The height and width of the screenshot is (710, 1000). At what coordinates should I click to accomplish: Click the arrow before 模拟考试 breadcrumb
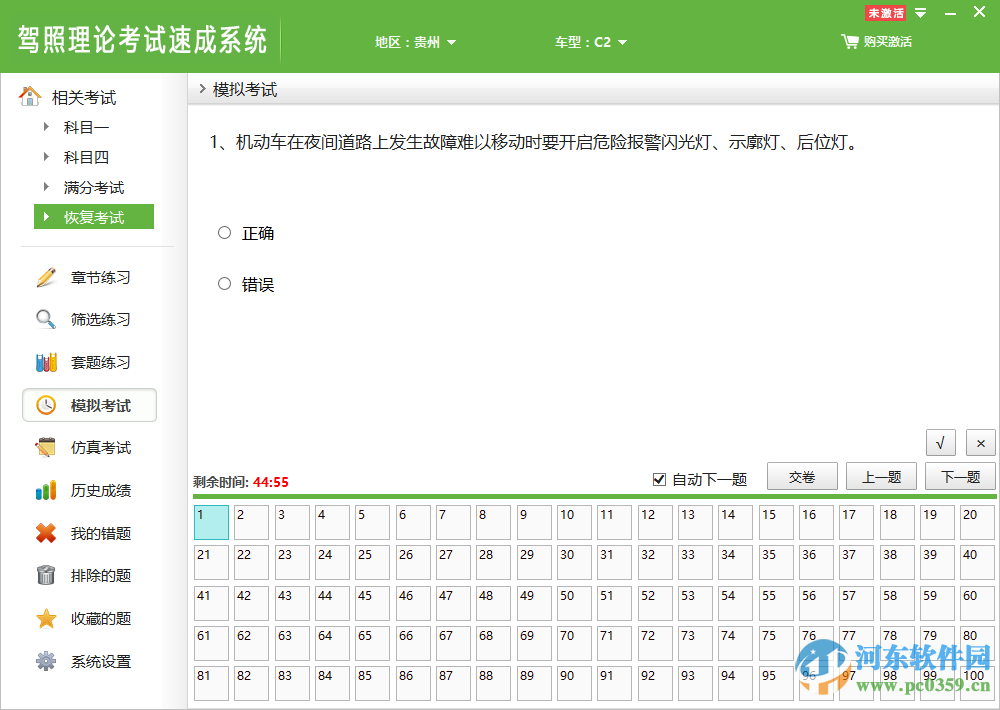(x=202, y=89)
